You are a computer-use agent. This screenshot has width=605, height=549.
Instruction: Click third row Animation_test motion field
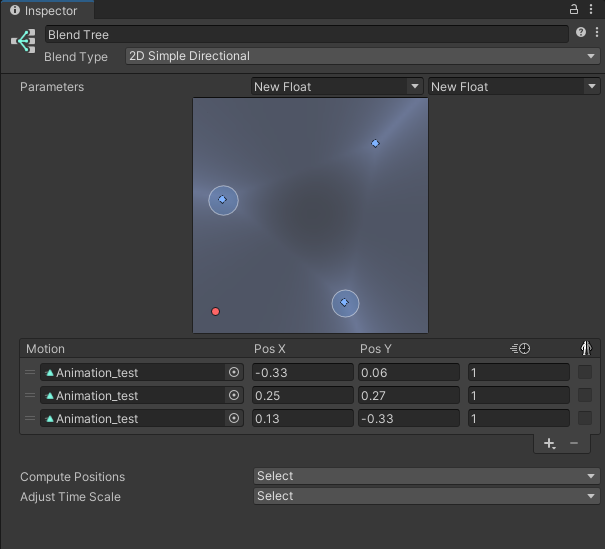[x=133, y=418]
